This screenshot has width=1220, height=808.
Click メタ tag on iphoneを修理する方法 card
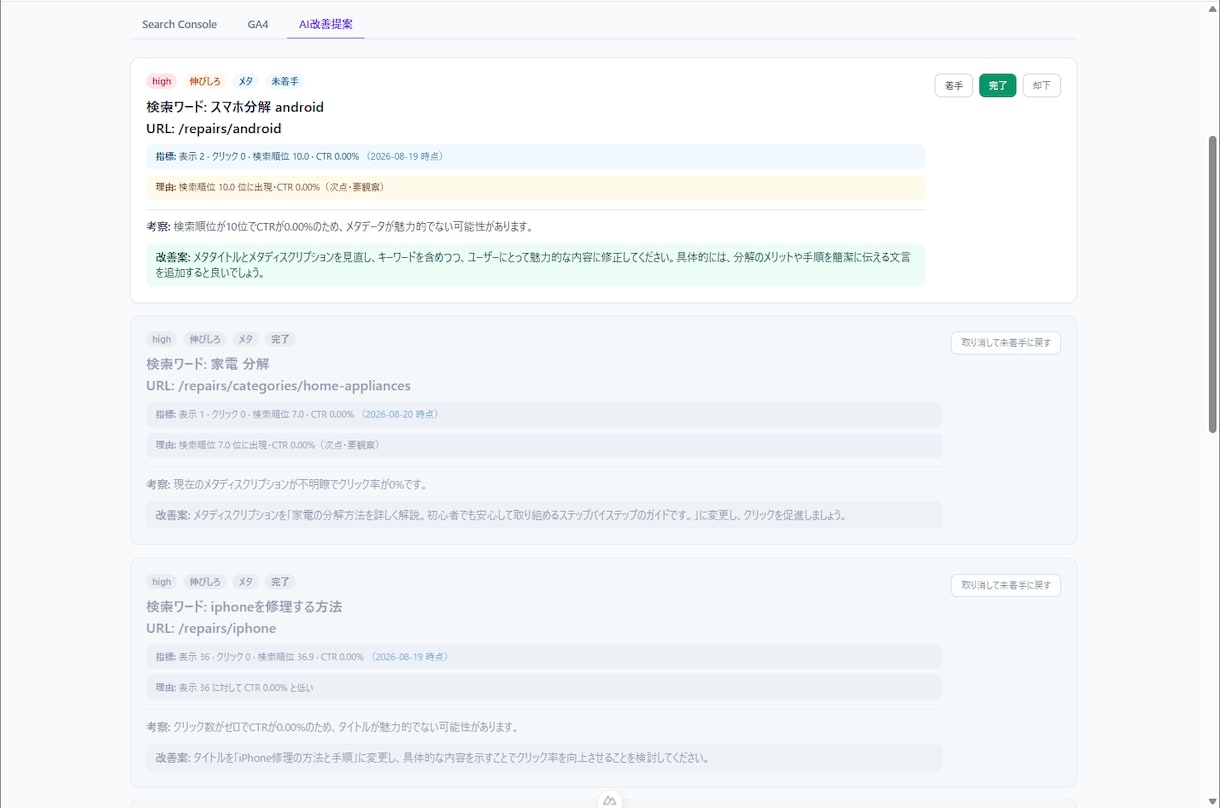coord(246,582)
